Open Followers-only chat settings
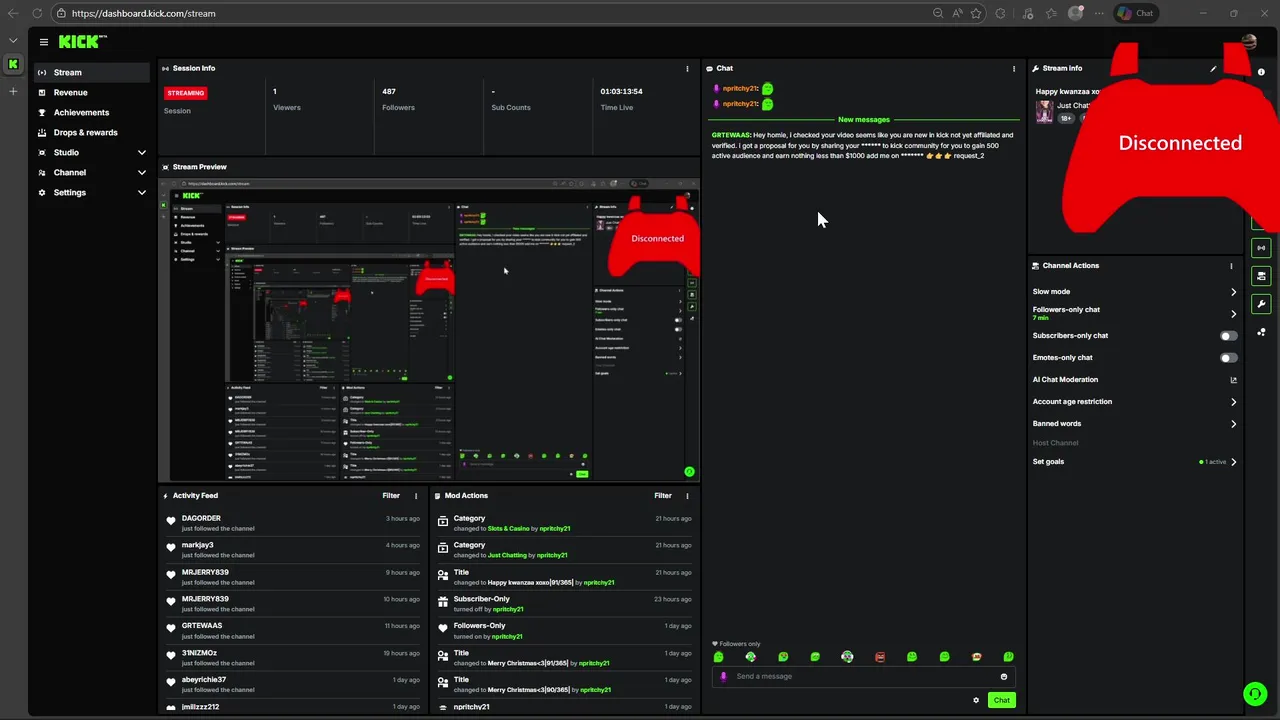1280x720 pixels. coord(1135,313)
